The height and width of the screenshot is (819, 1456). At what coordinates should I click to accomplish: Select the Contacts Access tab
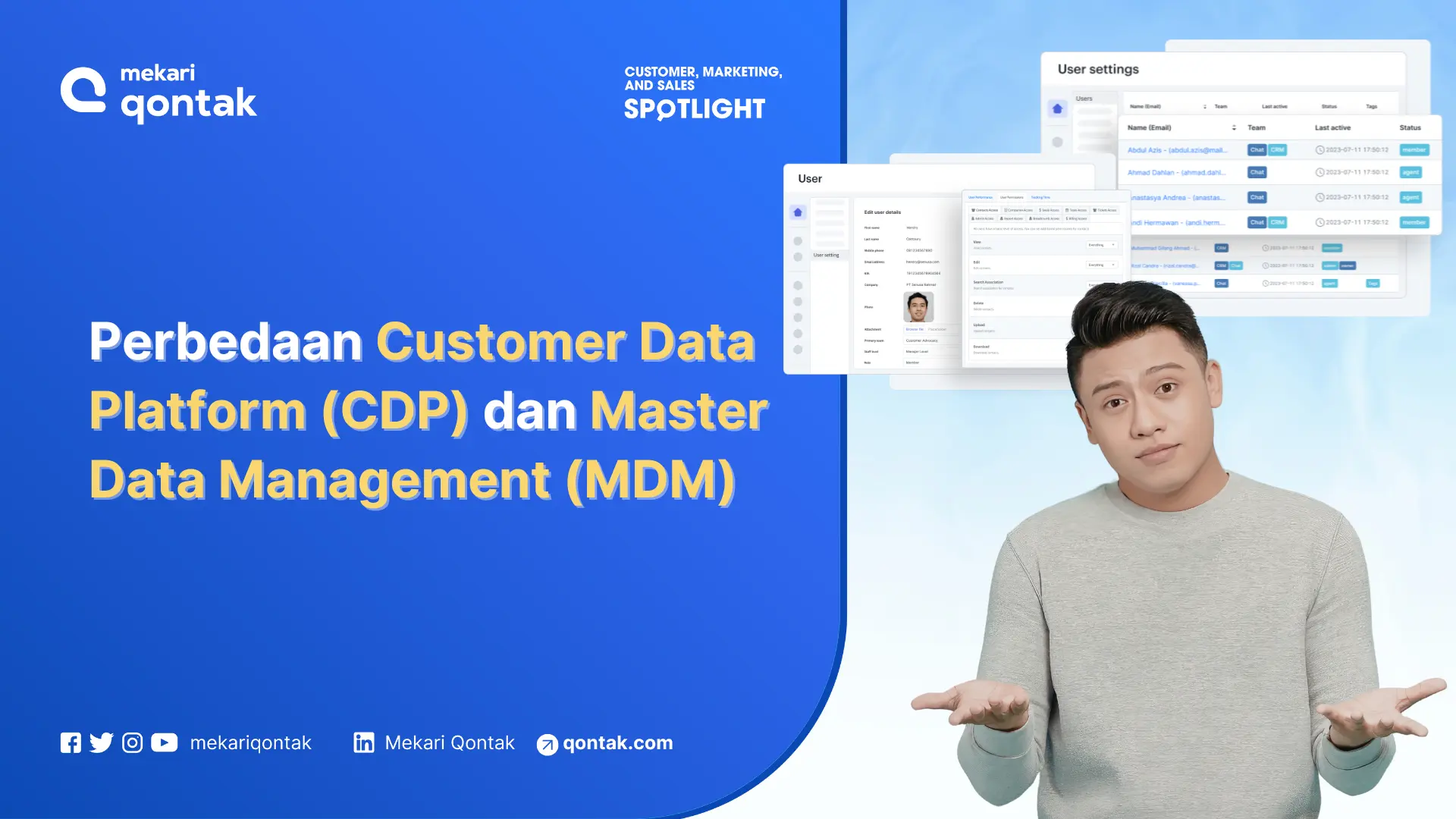click(x=984, y=210)
